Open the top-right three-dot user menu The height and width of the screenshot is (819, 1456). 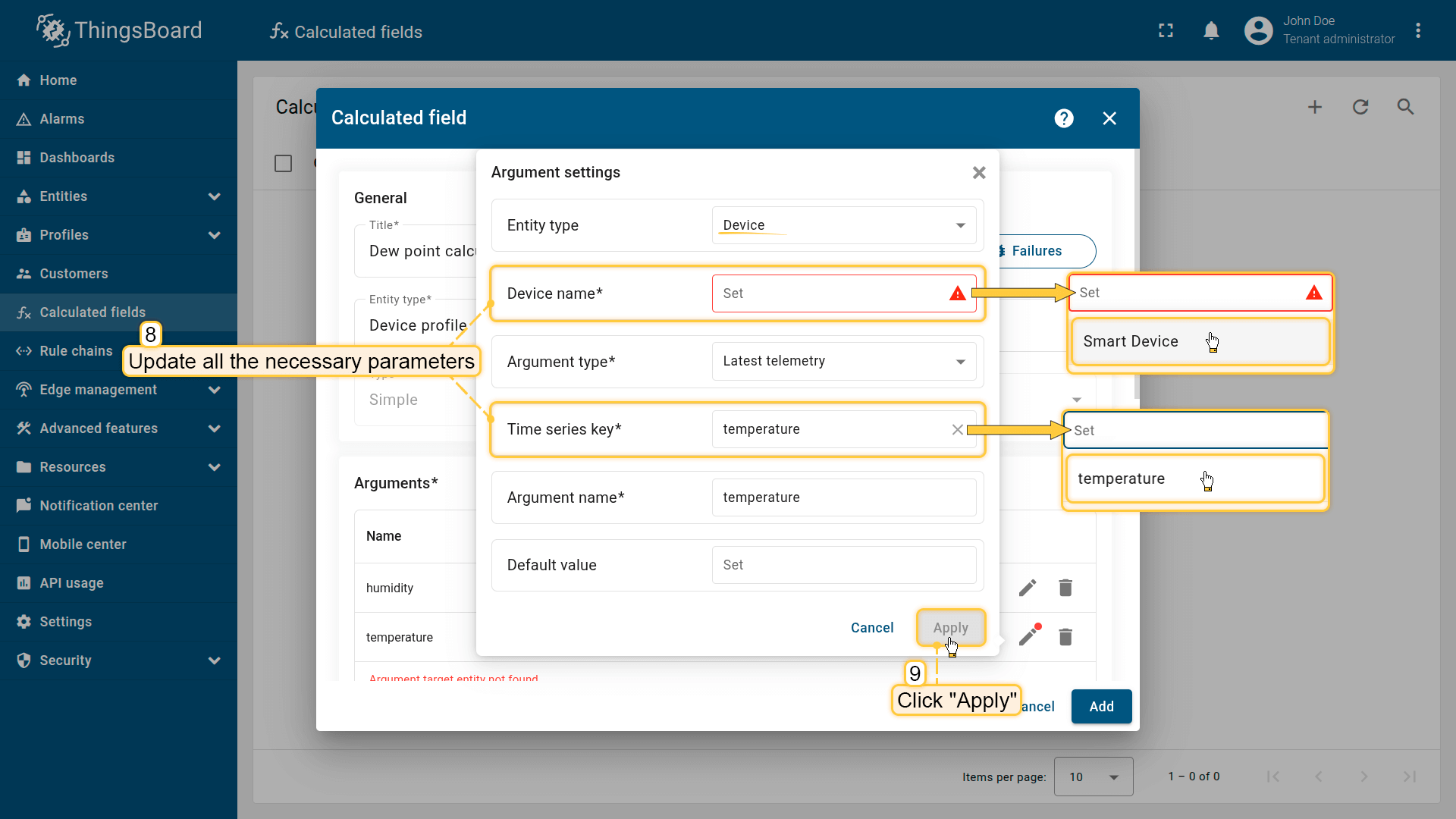coord(1418,31)
